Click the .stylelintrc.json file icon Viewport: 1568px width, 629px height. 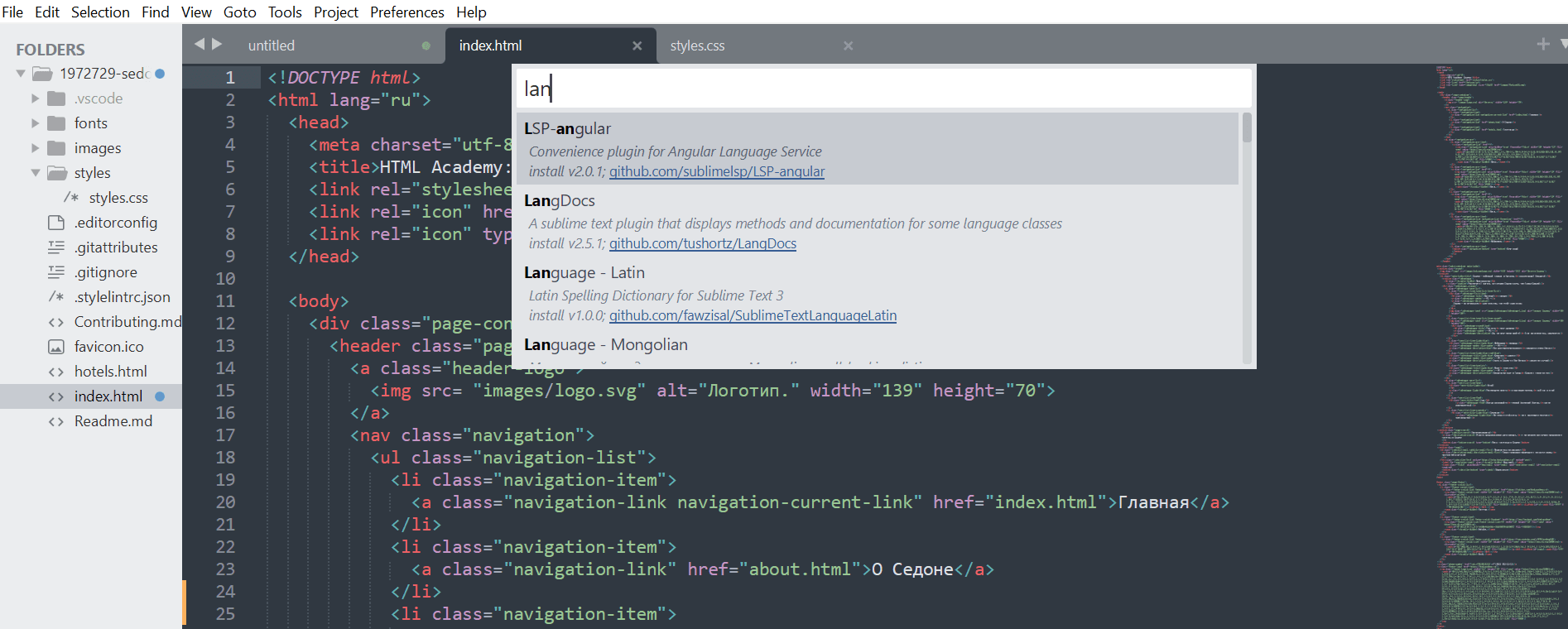tap(56, 297)
